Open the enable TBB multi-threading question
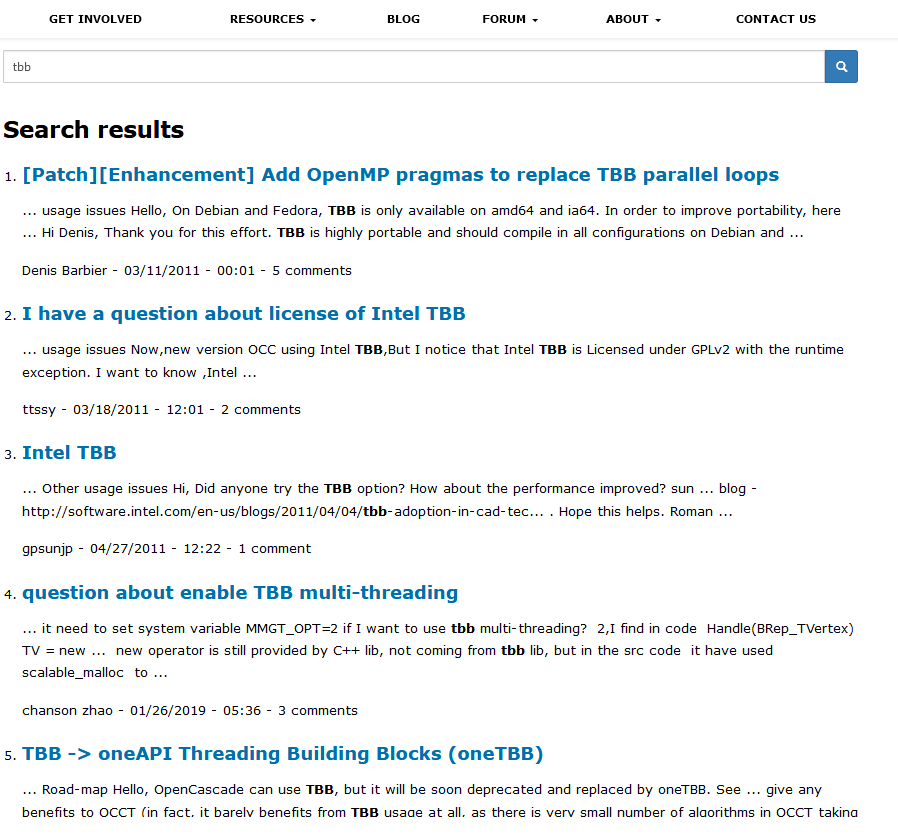The height and width of the screenshot is (837, 898). click(x=240, y=593)
